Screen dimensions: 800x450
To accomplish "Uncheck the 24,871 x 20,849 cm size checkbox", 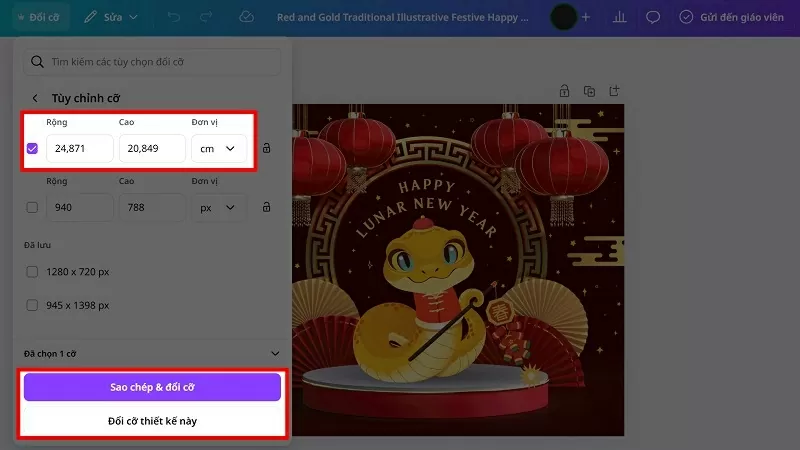I will (x=33, y=149).
